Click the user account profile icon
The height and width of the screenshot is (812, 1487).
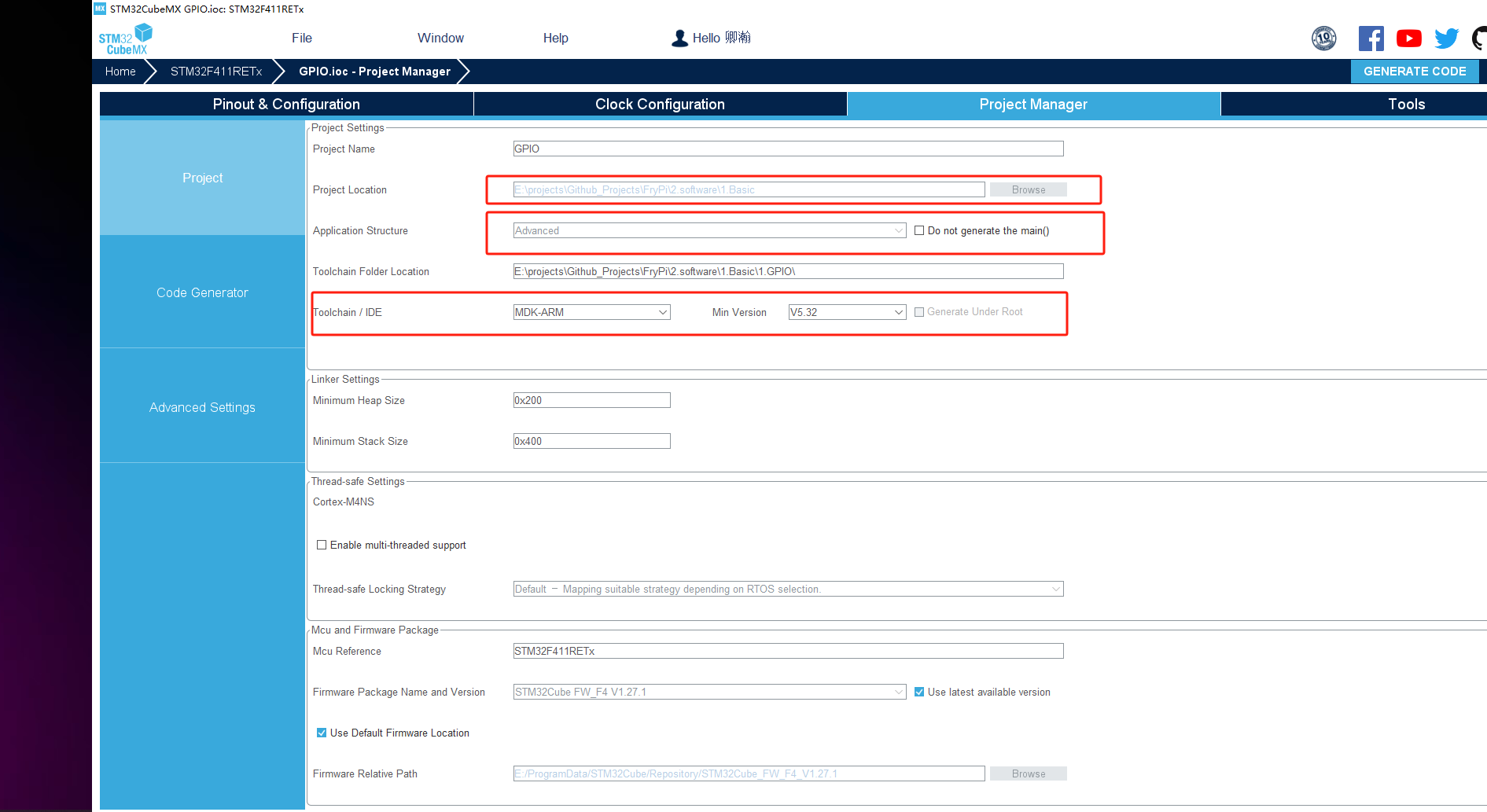pyautogui.click(x=679, y=39)
